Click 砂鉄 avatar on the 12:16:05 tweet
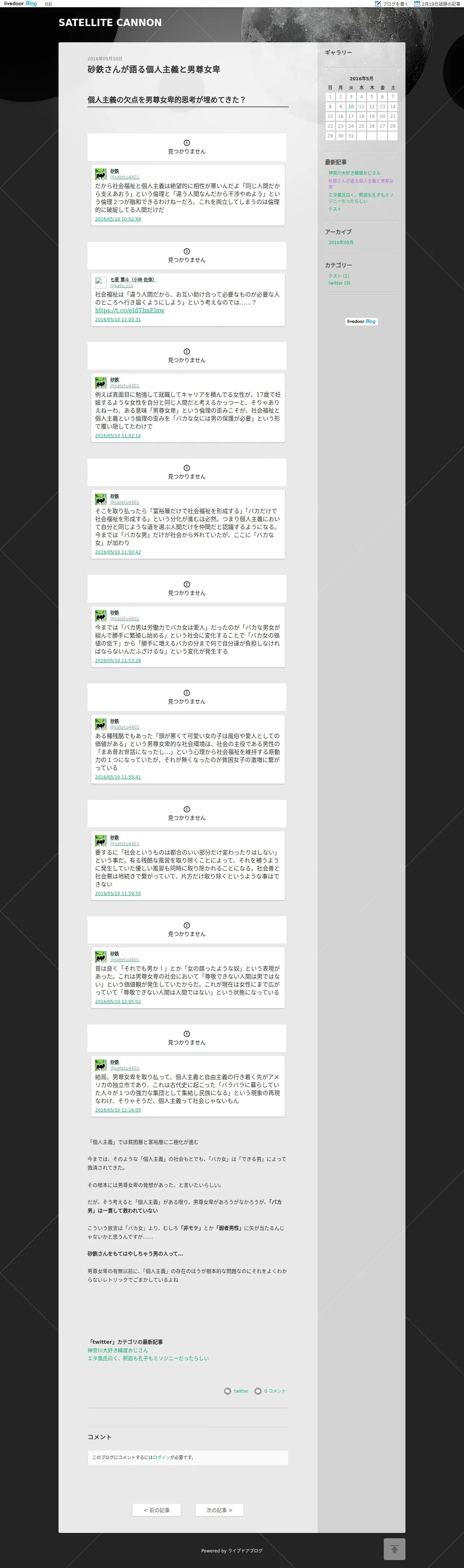The width and height of the screenshot is (464, 1568). pyautogui.click(x=101, y=1065)
